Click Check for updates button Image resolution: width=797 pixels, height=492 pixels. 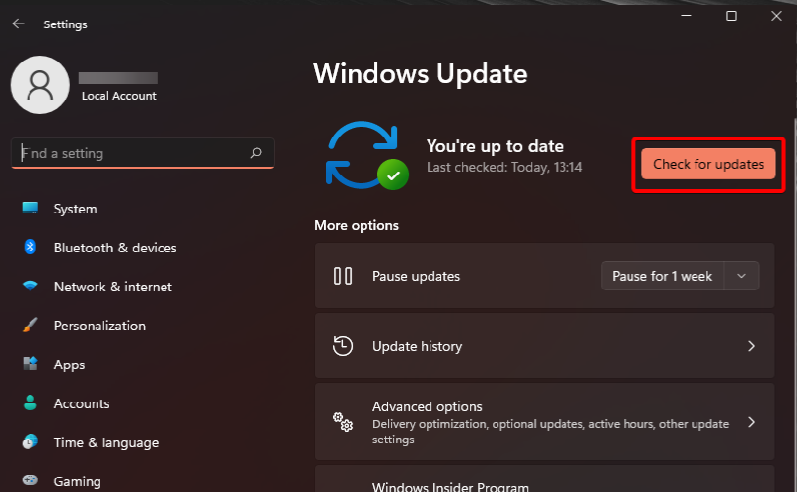pyautogui.click(x=708, y=164)
